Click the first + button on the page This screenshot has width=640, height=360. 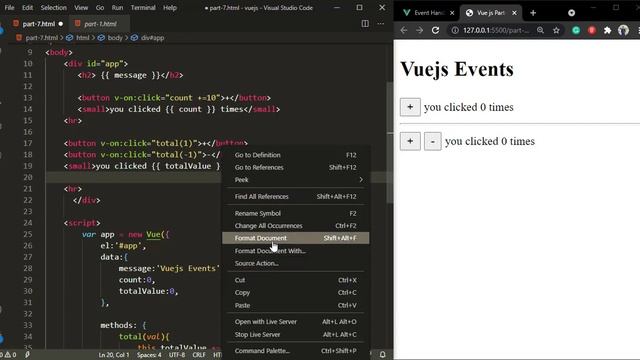coord(410,107)
